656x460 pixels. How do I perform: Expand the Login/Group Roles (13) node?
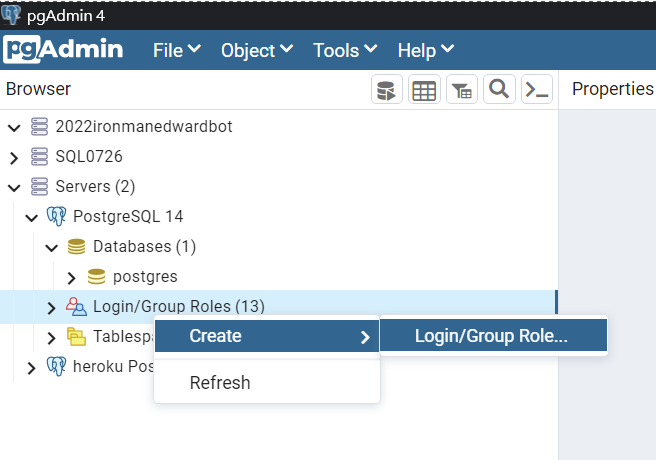pyautogui.click(x=52, y=308)
